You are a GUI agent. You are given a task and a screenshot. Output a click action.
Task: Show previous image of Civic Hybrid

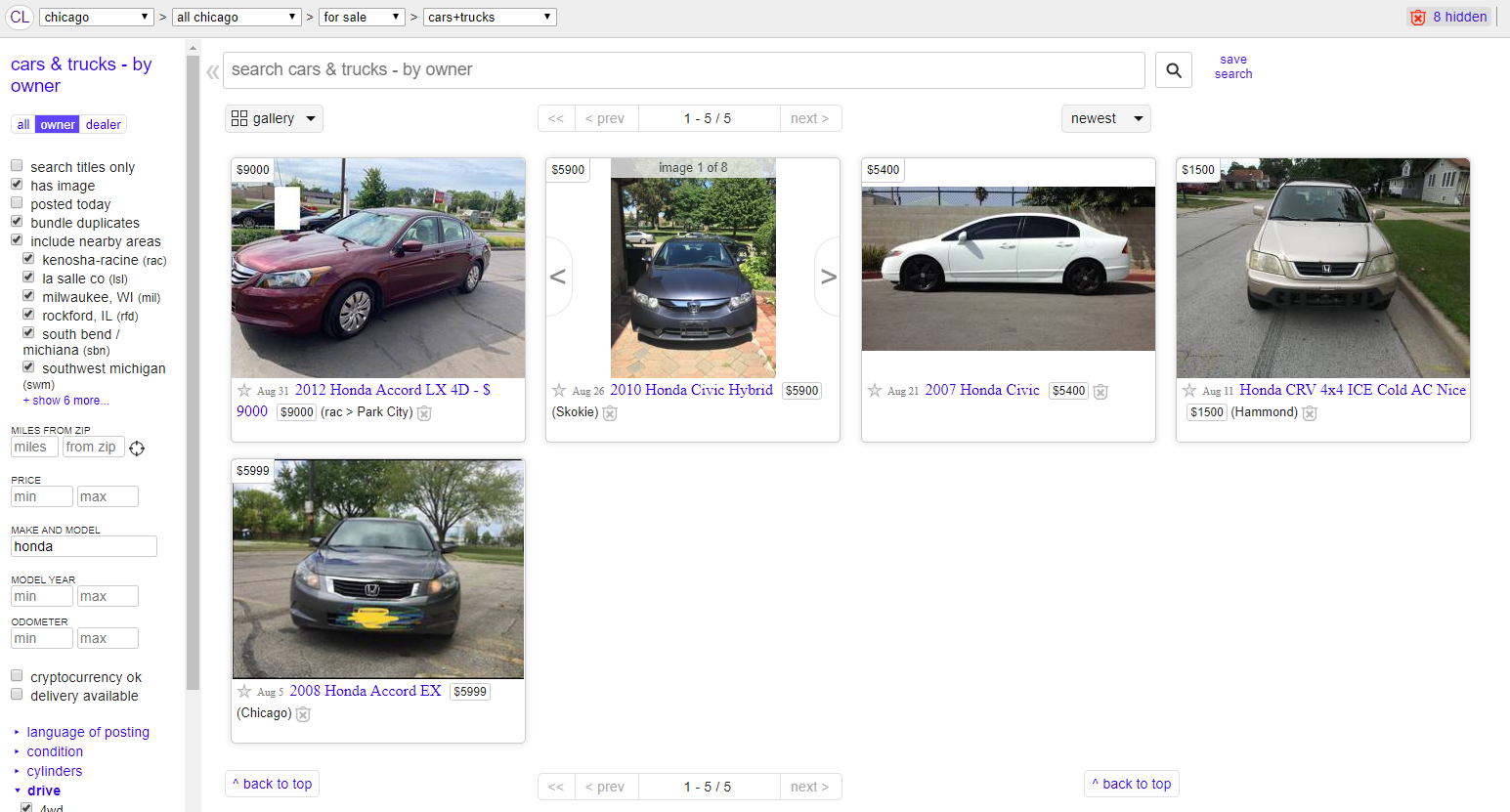558,277
